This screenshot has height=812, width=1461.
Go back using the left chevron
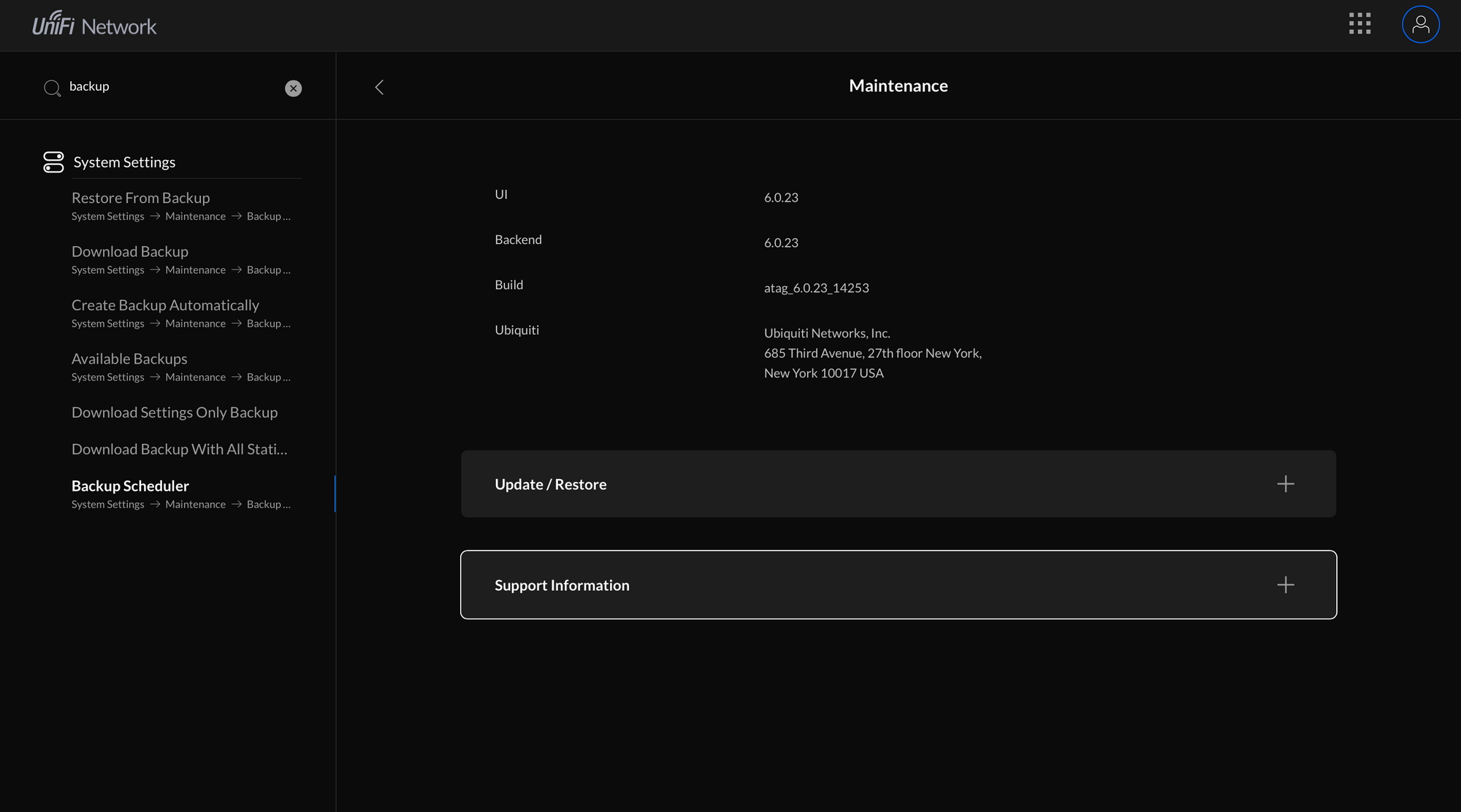point(379,87)
